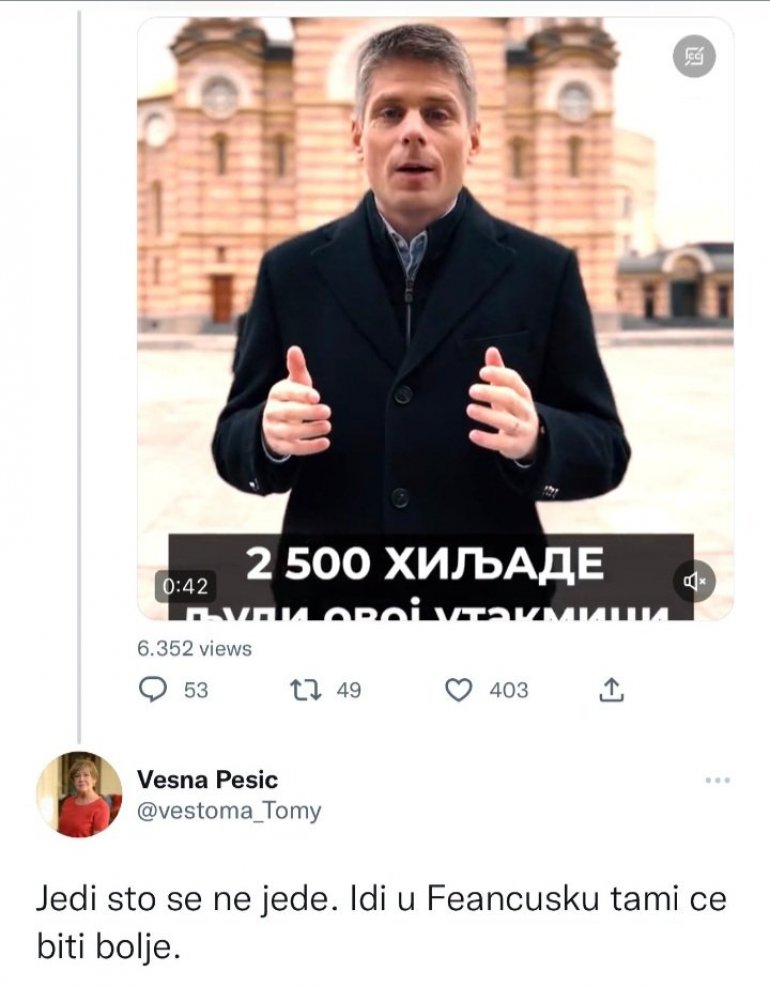Click the Vesna Pesic display name

(207, 779)
